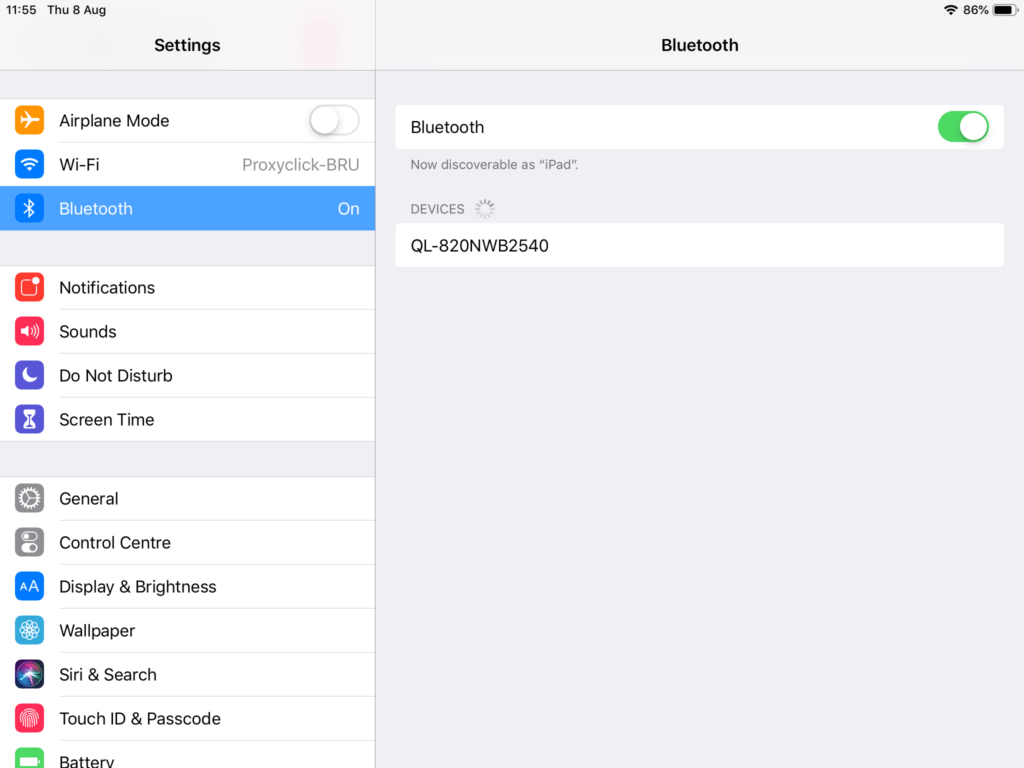This screenshot has height=768, width=1024.
Task: Tap the General gear icon
Action: 29,499
